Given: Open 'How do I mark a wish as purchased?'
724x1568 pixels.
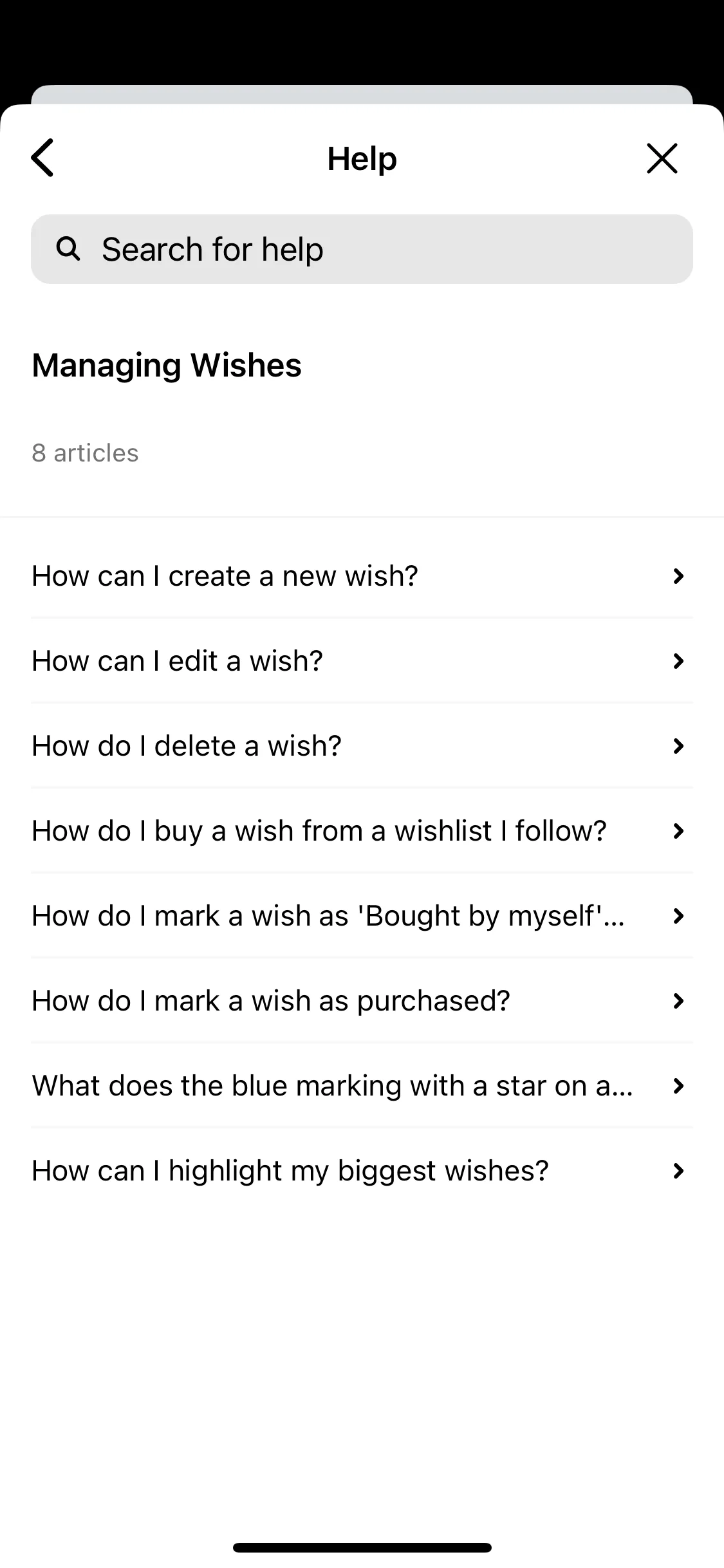Looking at the screenshot, I should coord(362,1000).
